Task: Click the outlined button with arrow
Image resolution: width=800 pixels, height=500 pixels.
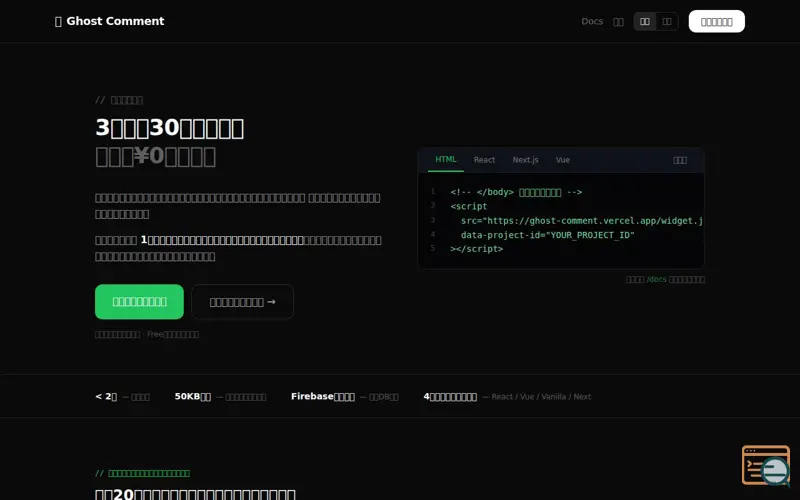Action: click(242, 302)
